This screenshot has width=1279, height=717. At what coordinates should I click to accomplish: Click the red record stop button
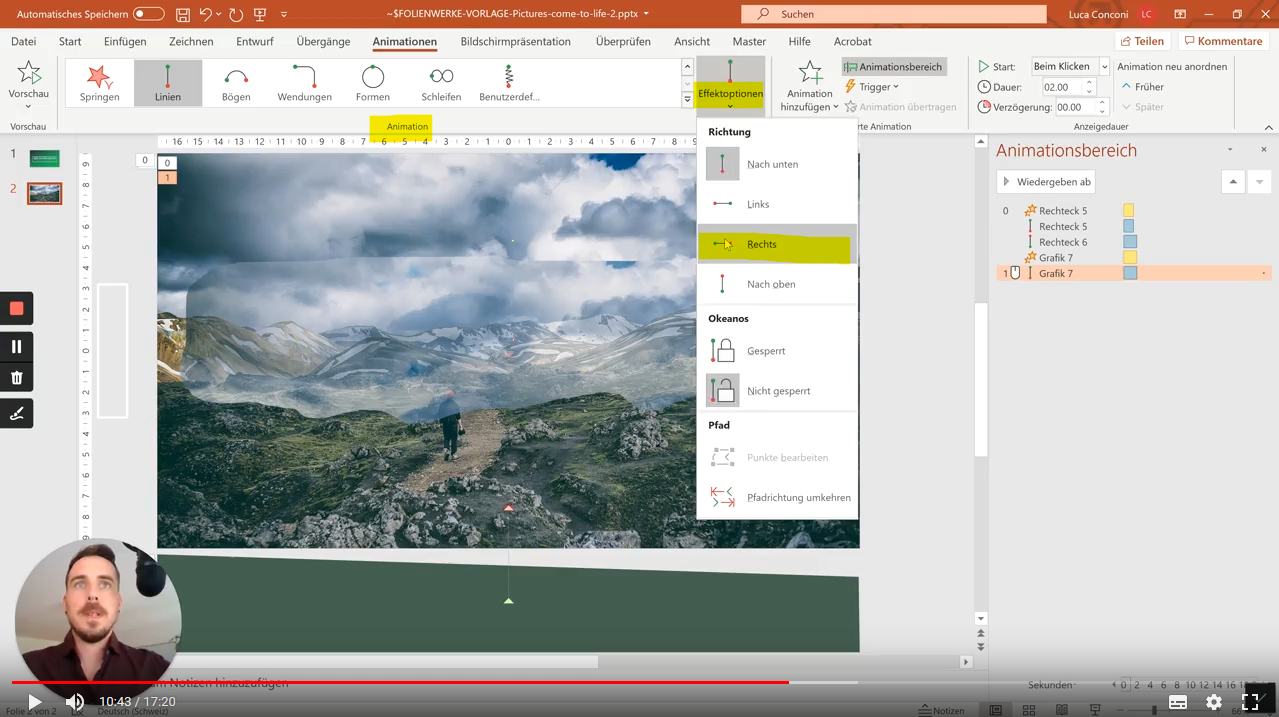click(17, 308)
